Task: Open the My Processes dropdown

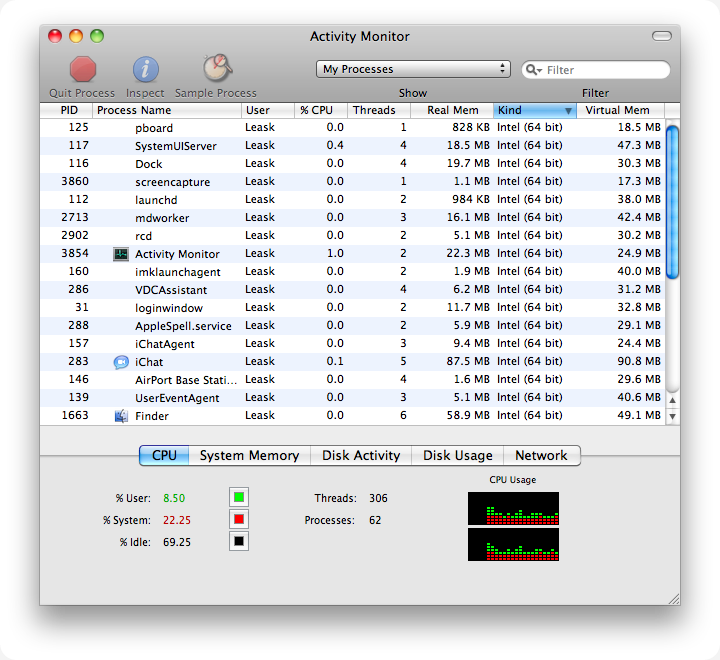Action: point(413,69)
